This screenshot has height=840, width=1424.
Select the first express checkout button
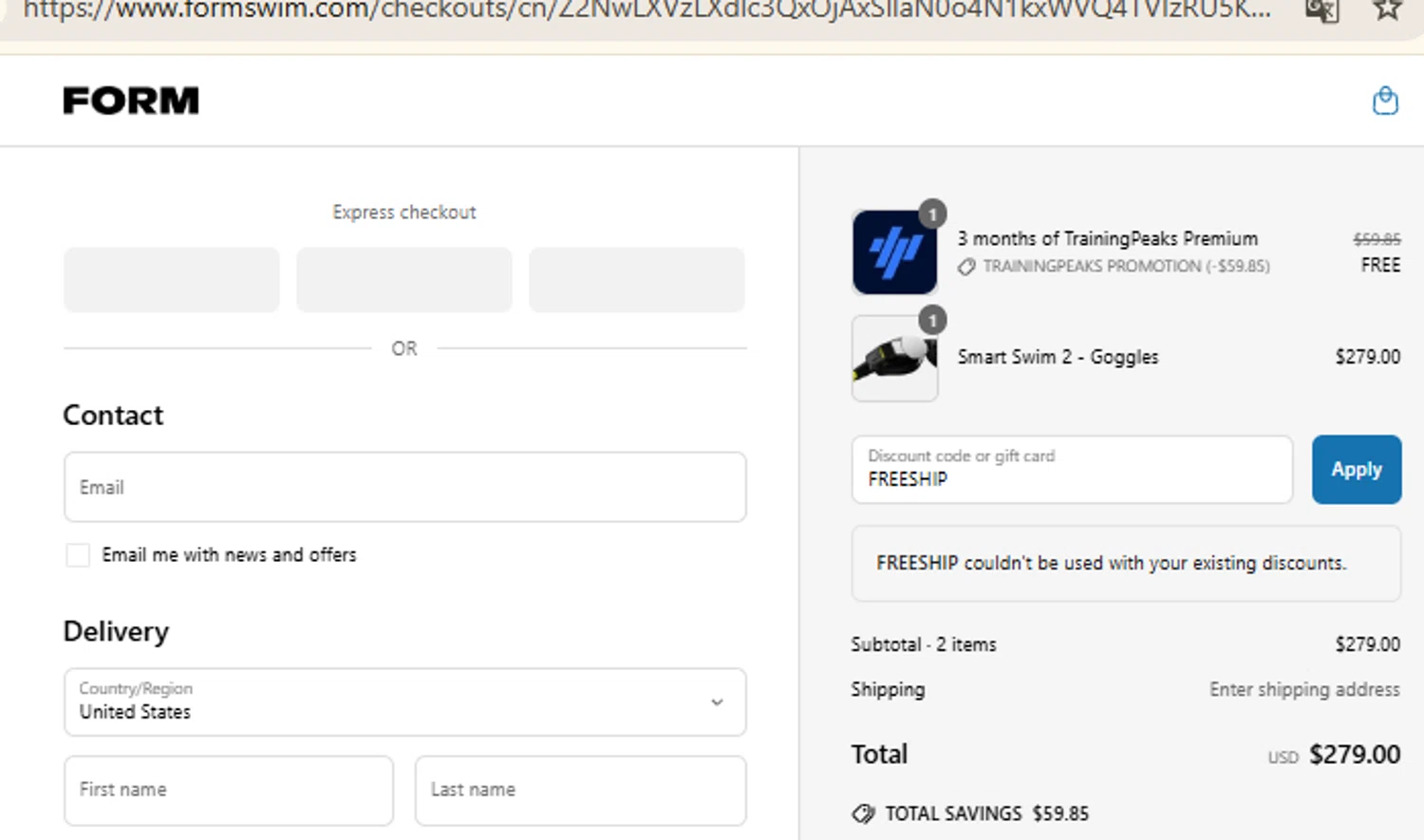tap(172, 280)
